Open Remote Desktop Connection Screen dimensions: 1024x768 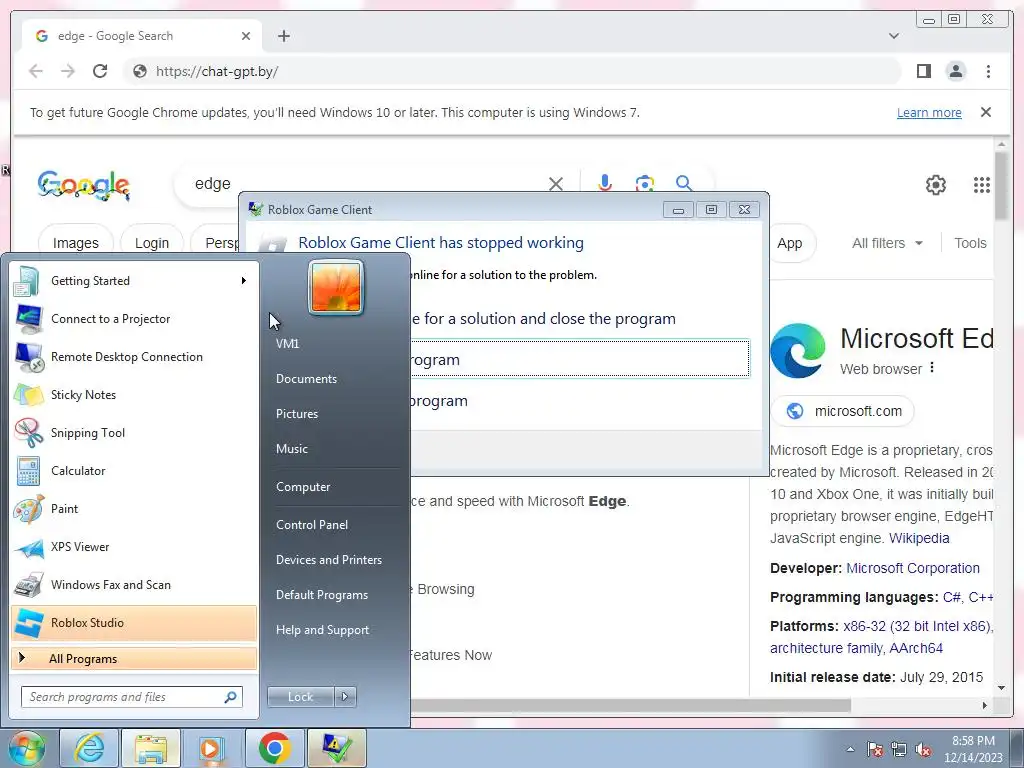134,357
